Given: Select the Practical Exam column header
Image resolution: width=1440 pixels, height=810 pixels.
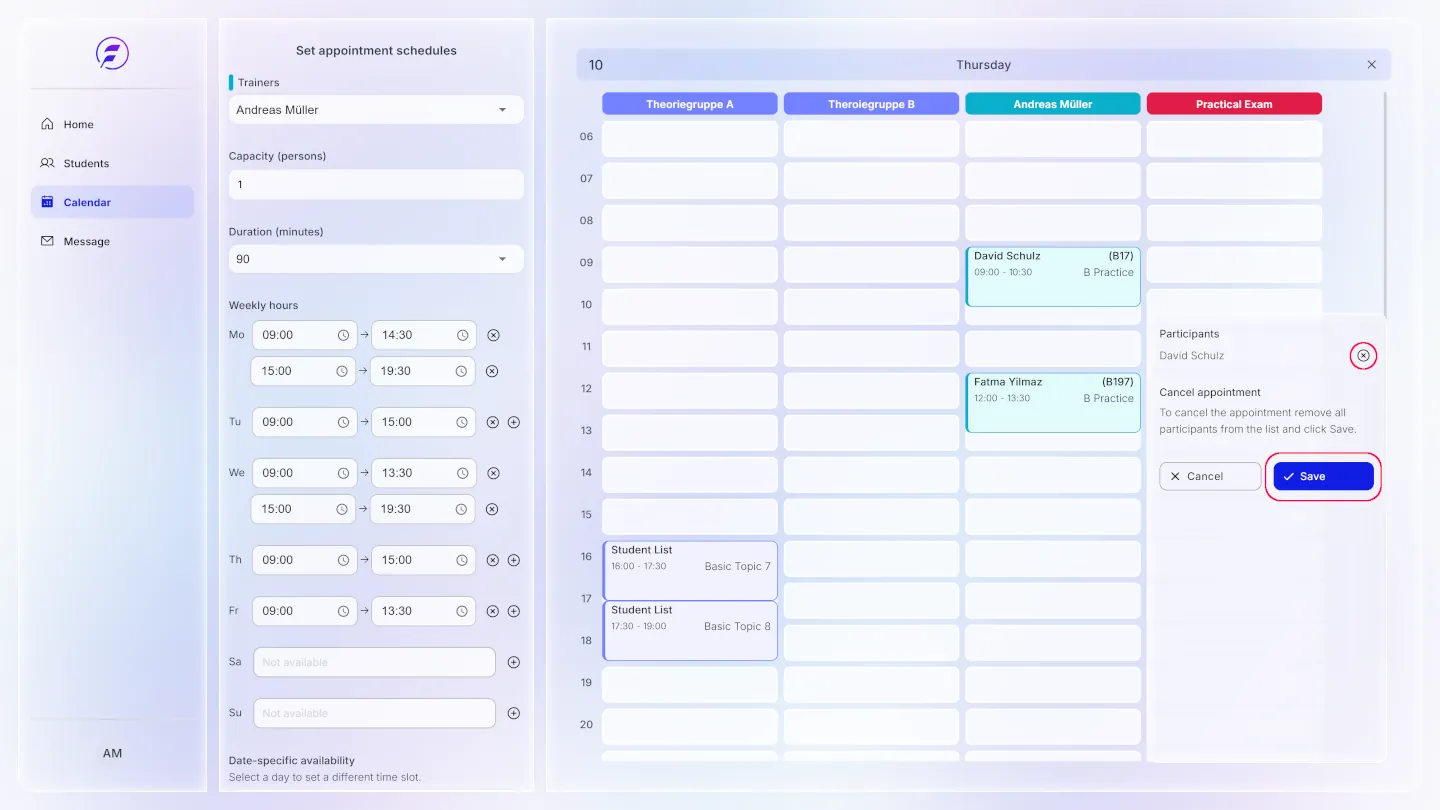Looking at the screenshot, I should [x=1234, y=104].
